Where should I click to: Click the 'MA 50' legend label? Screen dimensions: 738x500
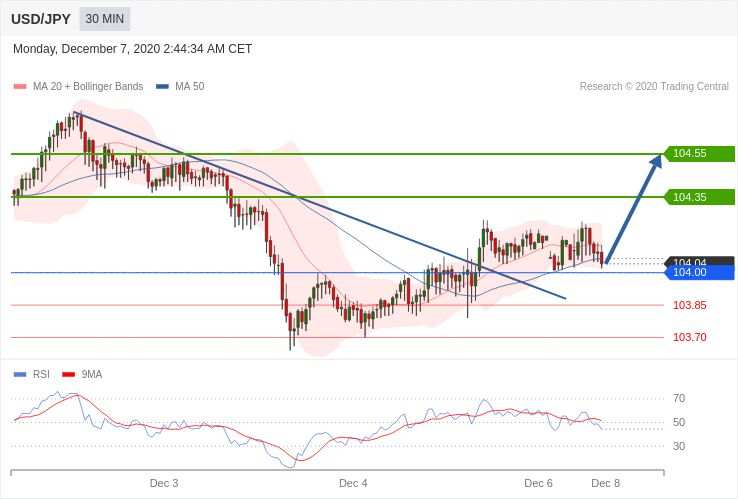click(x=190, y=87)
